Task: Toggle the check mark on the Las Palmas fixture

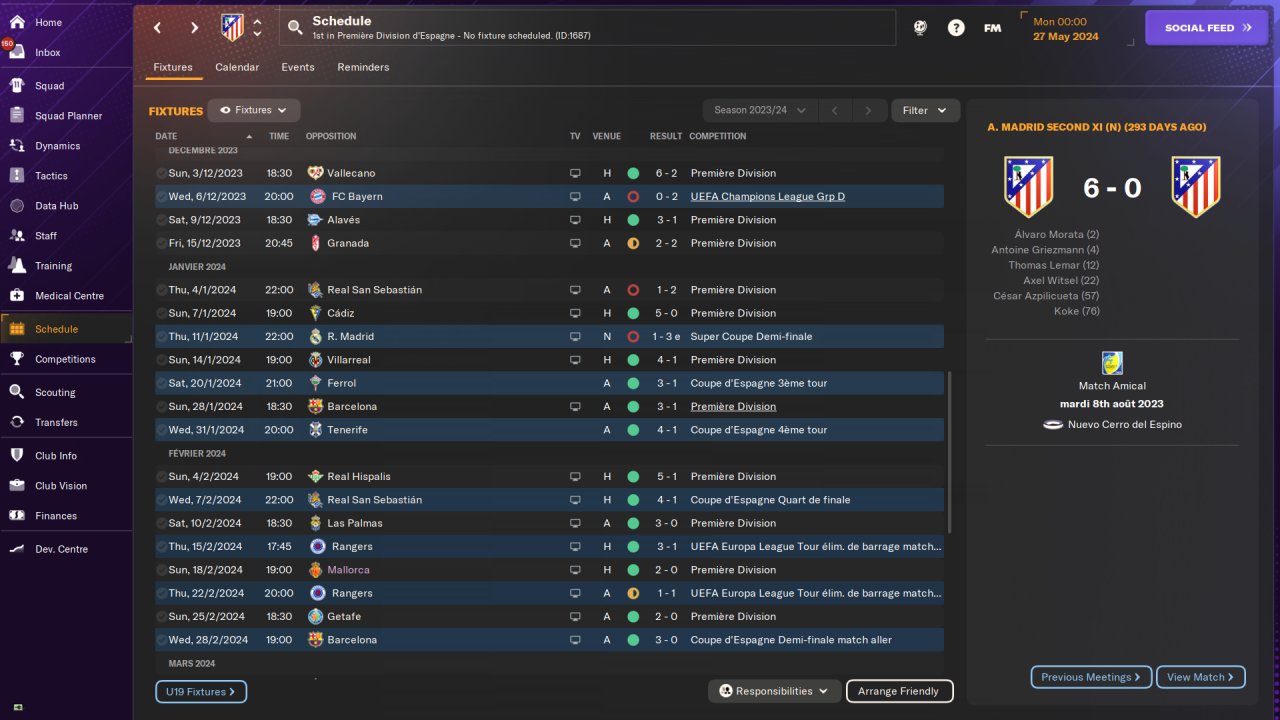Action: (x=161, y=523)
